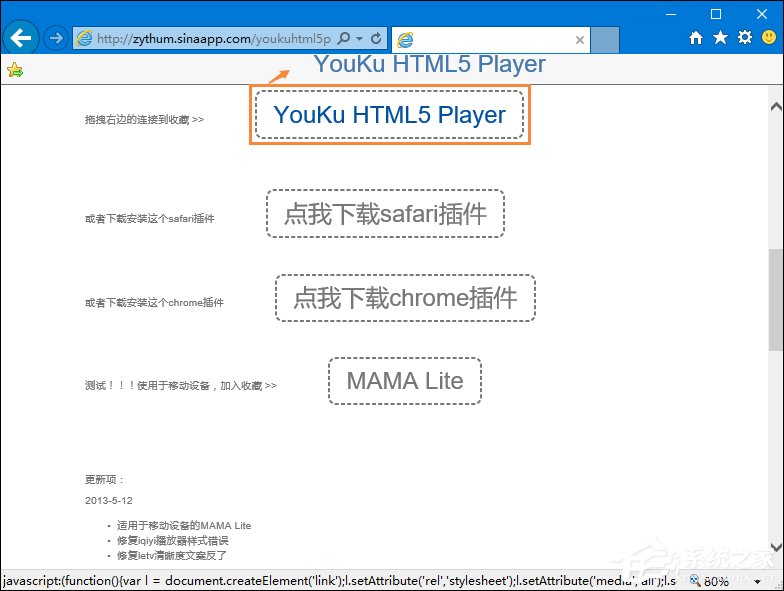Close the current browser tab
The width and height of the screenshot is (784, 591).
580,40
